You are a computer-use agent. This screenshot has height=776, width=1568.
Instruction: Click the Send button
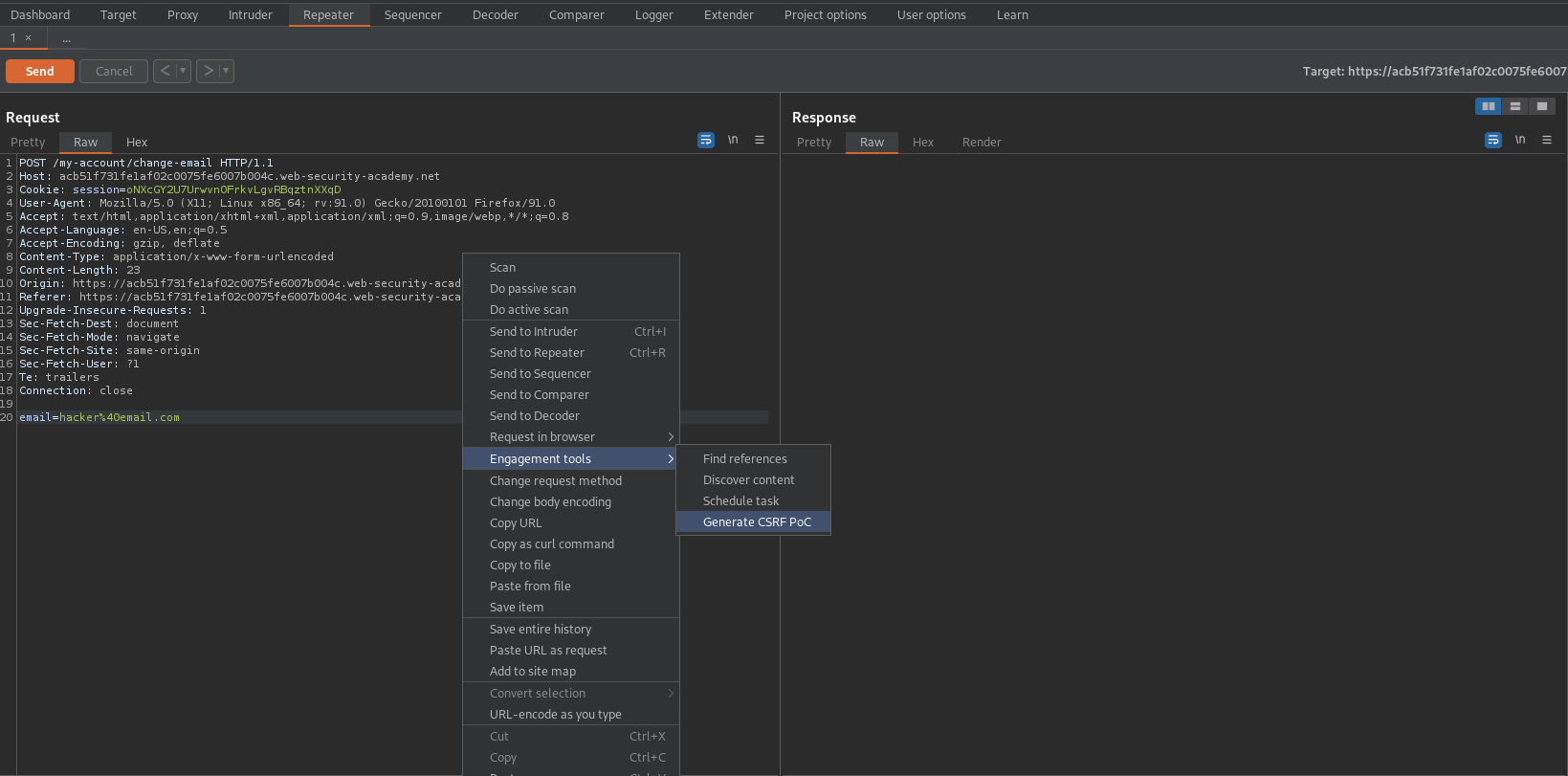[x=40, y=71]
